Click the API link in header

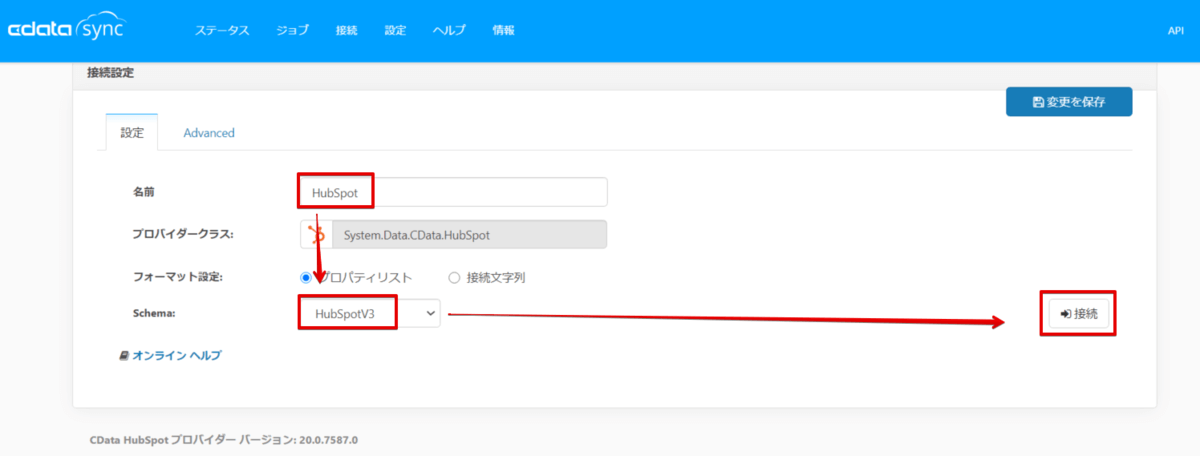tap(1176, 31)
